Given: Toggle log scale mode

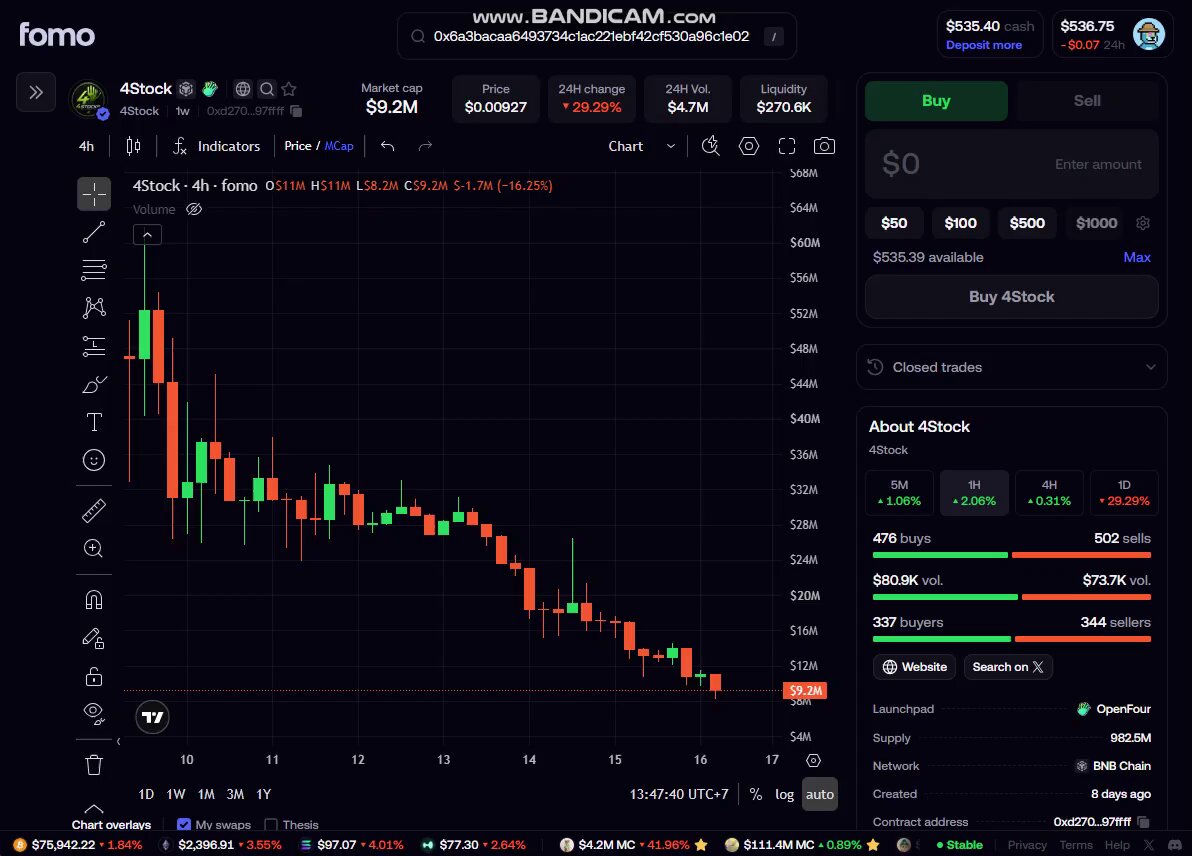Looking at the screenshot, I should click(x=785, y=794).
